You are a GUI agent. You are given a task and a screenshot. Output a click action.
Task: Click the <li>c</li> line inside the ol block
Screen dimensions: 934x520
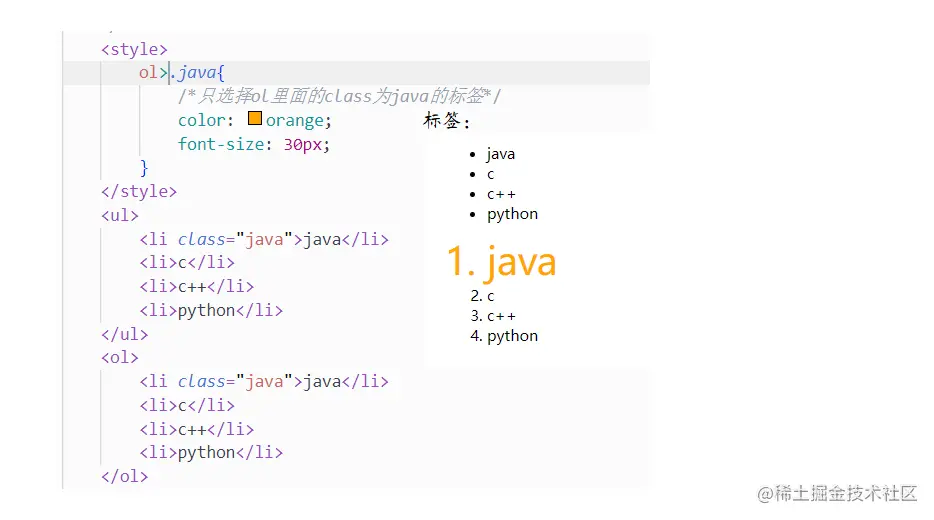coord(187,406)
